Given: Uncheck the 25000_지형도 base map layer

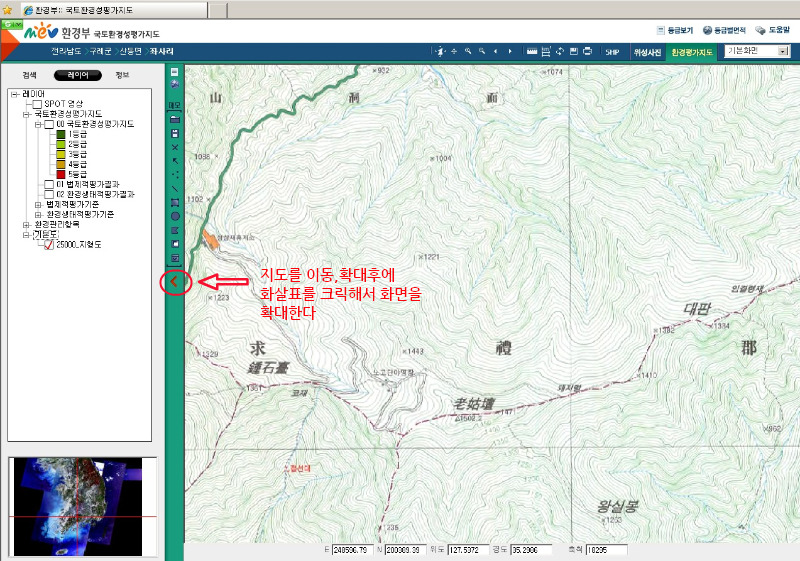Looking at the screenshot, I should (x=49, y=245).
